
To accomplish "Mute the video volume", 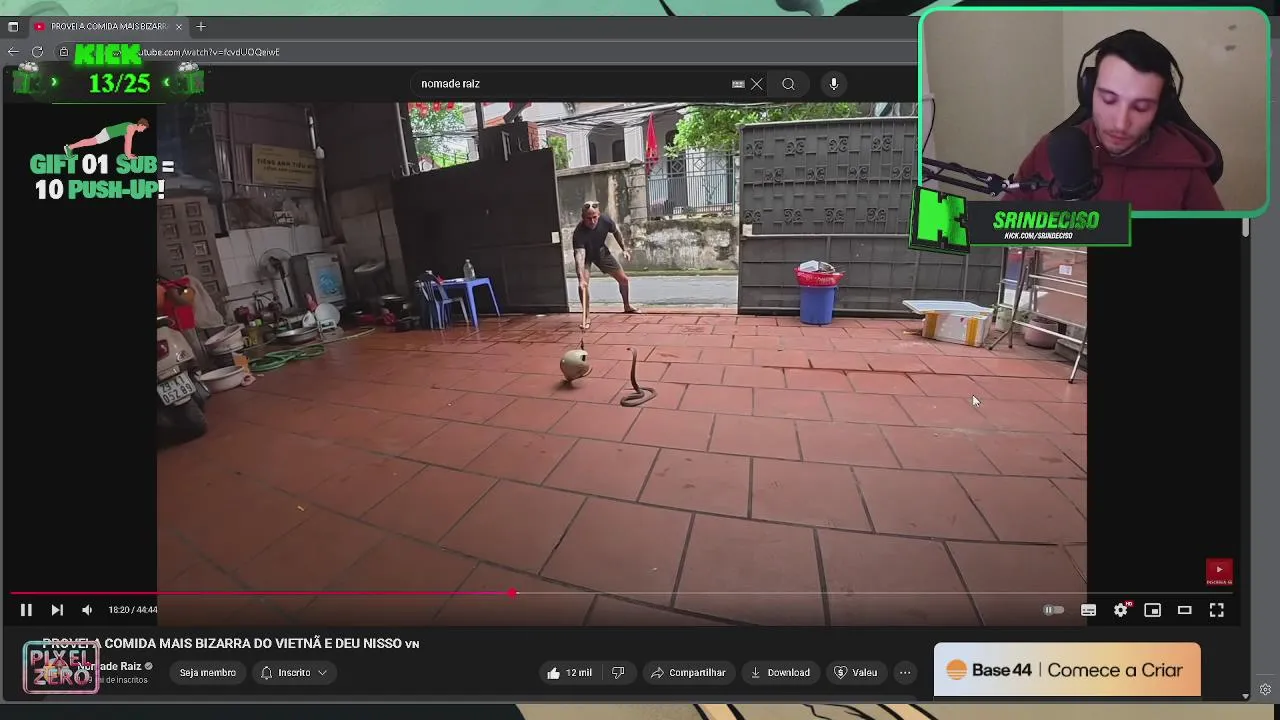I will tap(87, 610).
